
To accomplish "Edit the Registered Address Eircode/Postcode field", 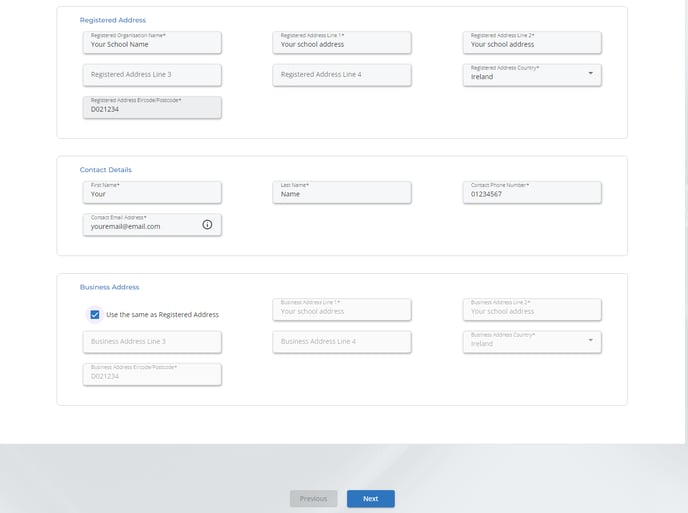I will coord(152,108).
